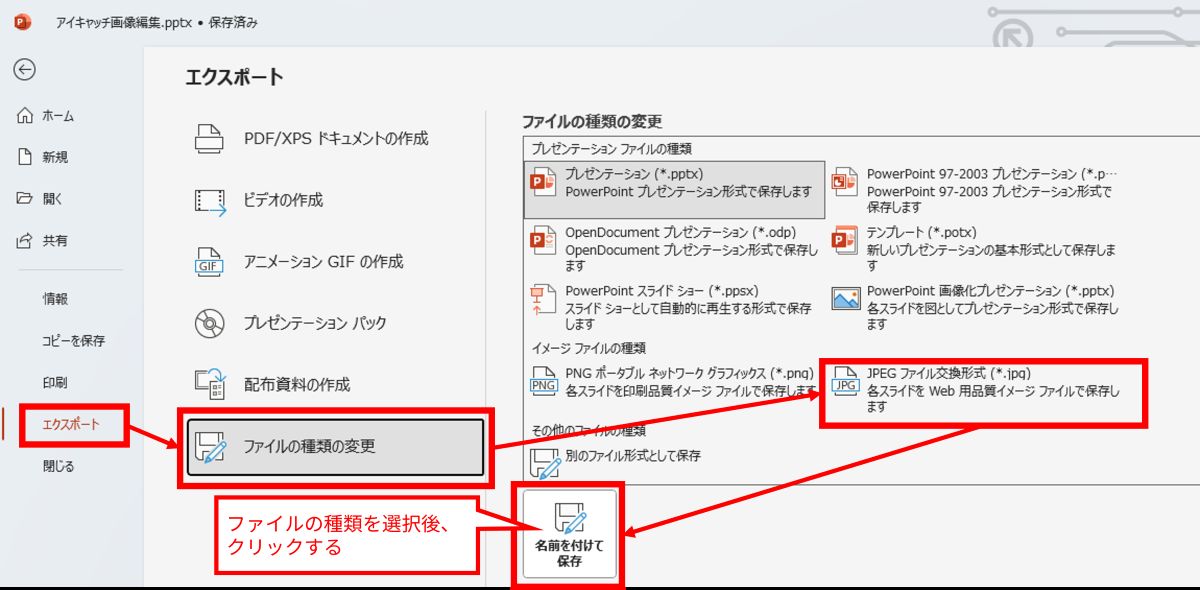Click the 名前を付けて保存 button
This screenshot has width=1200, height=590.
pyautogui.click(x=570, y=537)
